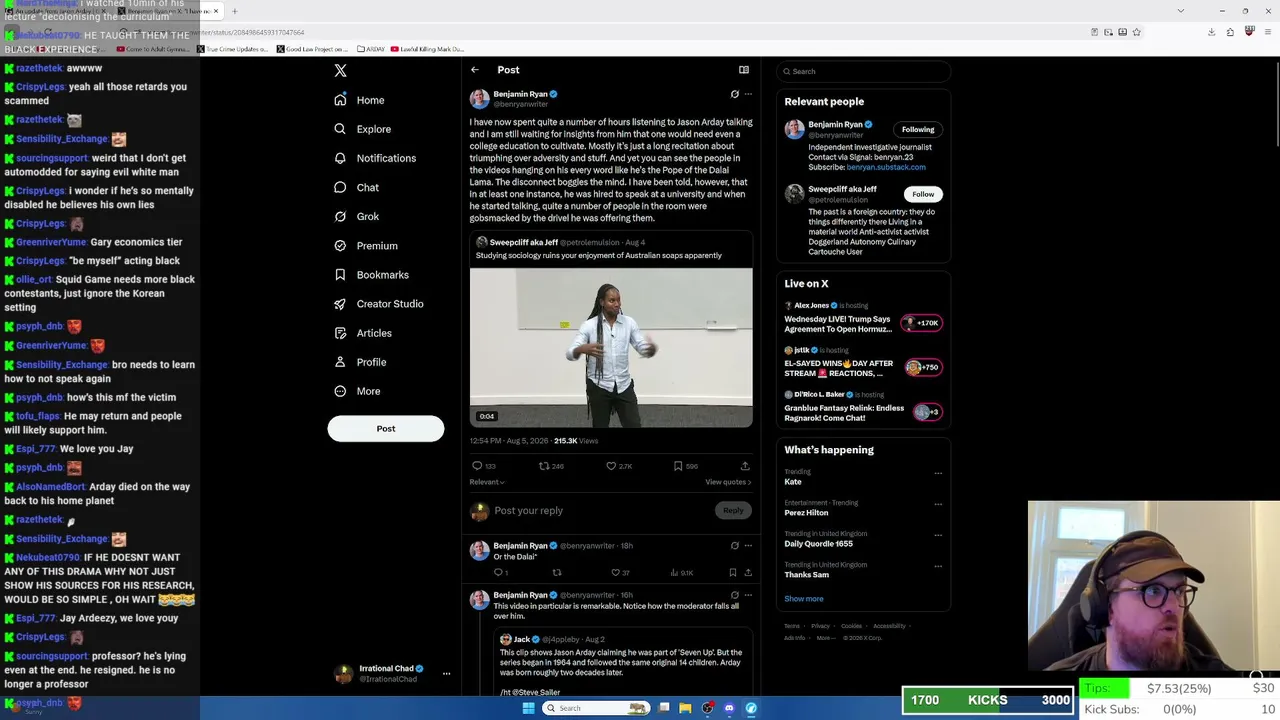1280x720 pixels.
Task: Click repost icon on 'Or the Dalai' reply
Action: click(x=557, y=573)
